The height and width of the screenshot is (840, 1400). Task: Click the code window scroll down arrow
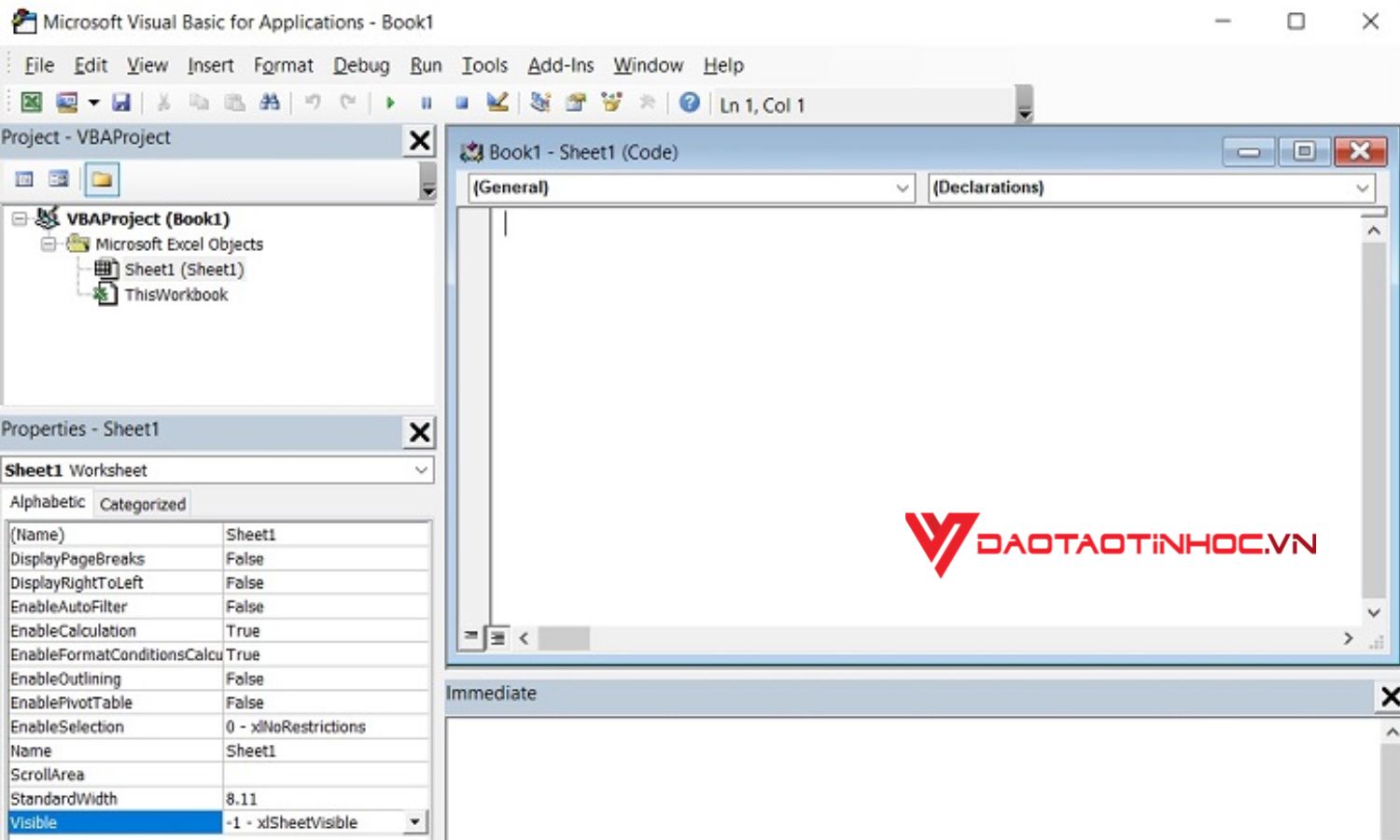[x=1374, y=613]
